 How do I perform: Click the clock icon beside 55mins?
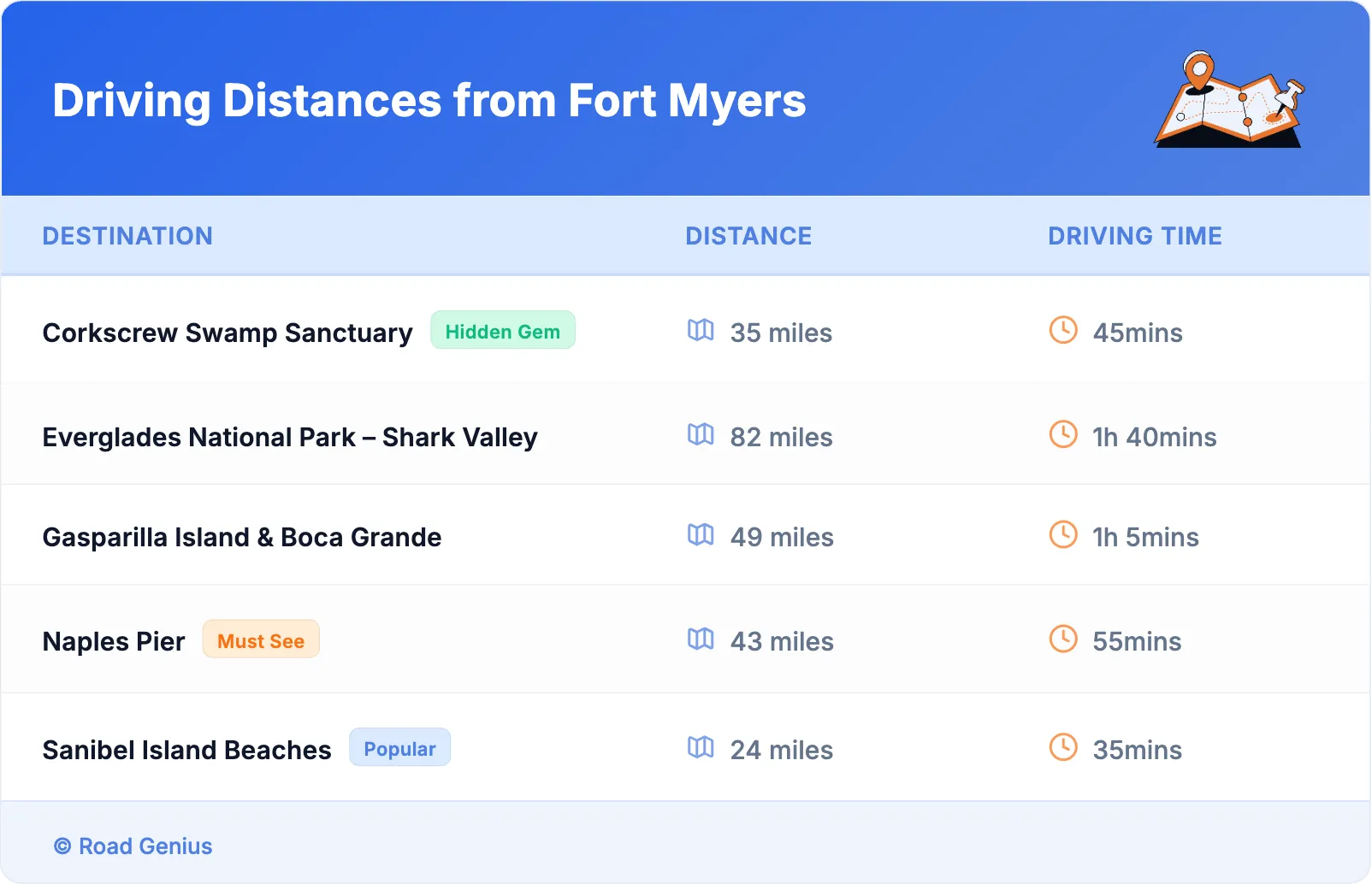(1063, 639)
